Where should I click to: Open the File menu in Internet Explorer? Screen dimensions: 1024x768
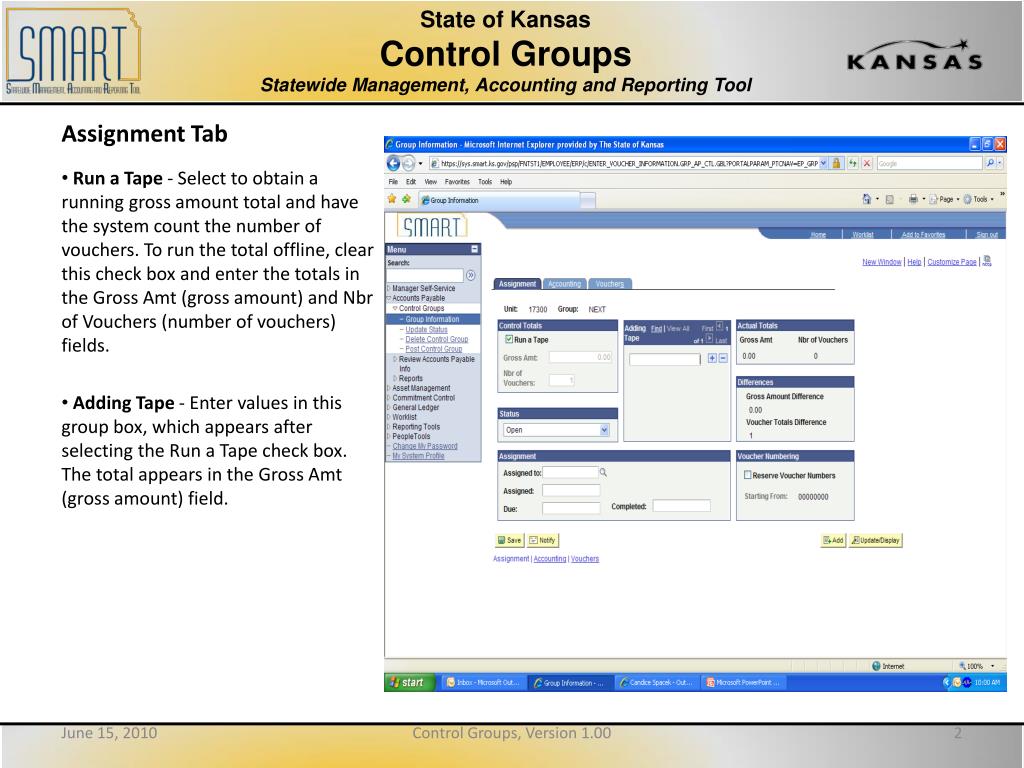click(x=393, y=182)
